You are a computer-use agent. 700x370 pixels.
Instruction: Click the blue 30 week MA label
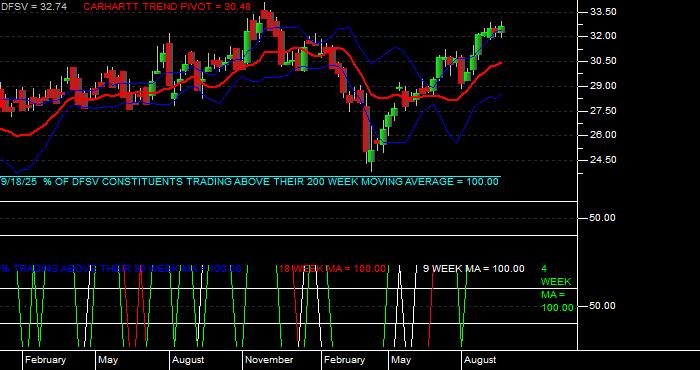pos(121,269)
